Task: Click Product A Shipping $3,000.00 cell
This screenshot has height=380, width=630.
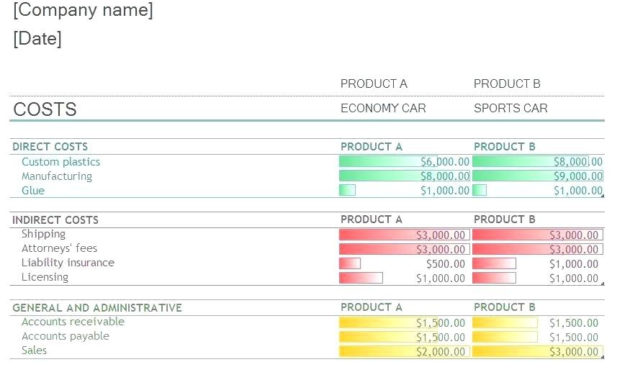Action: pyautogui.click(x=405, y=235)
